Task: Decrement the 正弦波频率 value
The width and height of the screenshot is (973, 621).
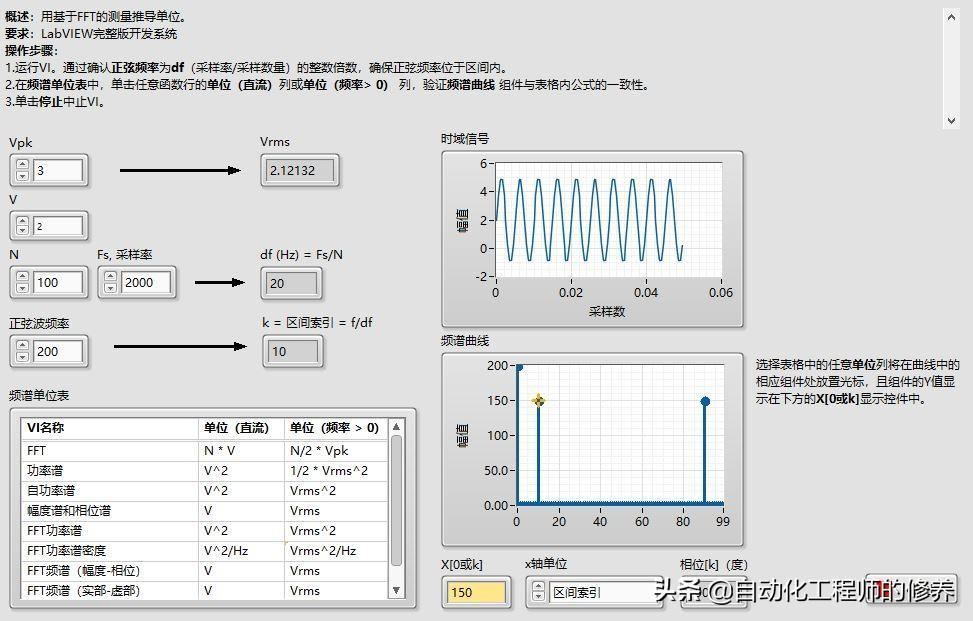Action: [x=23, y=357]
